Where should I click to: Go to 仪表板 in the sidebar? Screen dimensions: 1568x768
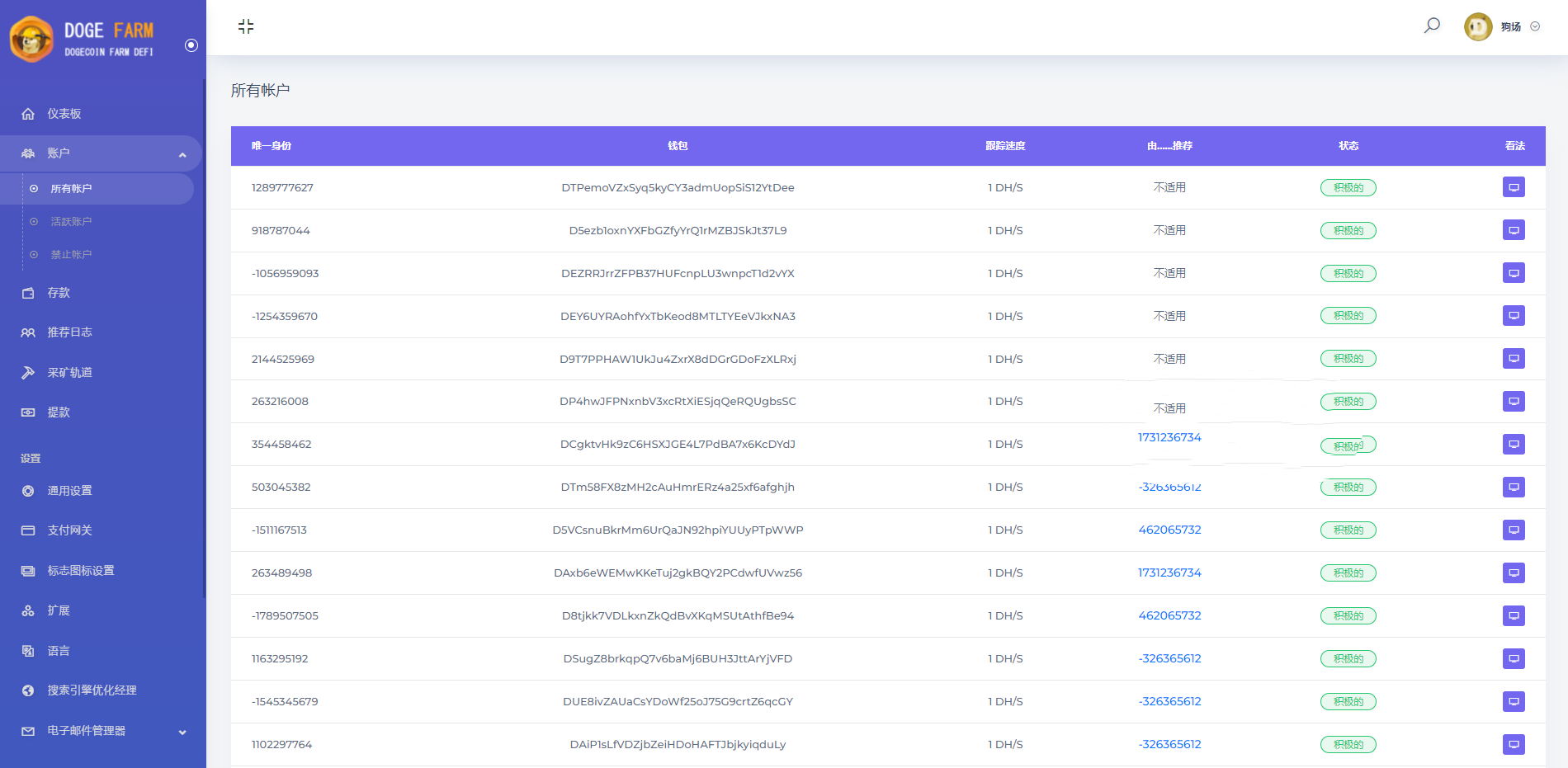[x=64, y=114]
